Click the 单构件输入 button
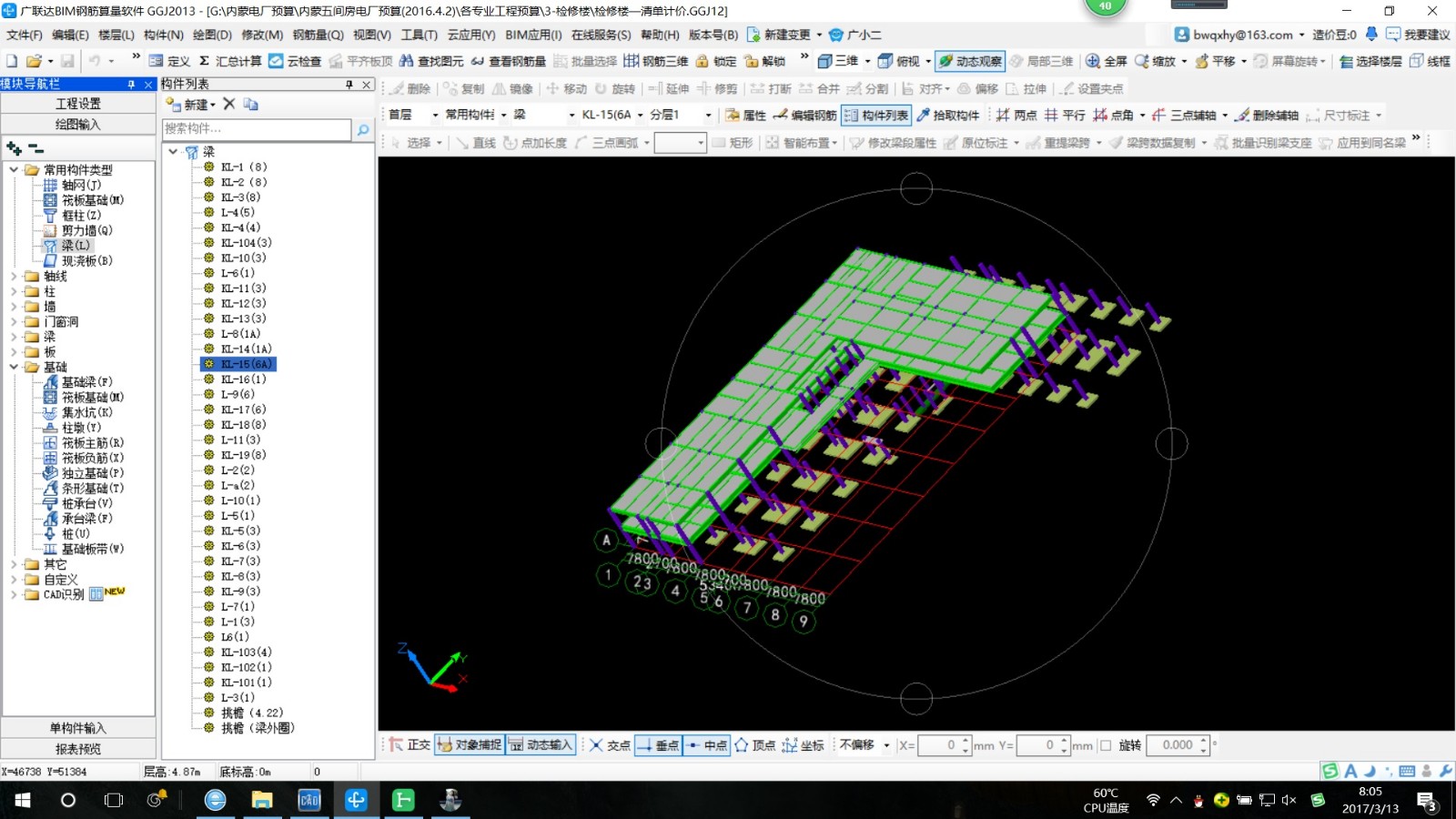The width and height of the screenshot is (1456, 819). [78, 728]
